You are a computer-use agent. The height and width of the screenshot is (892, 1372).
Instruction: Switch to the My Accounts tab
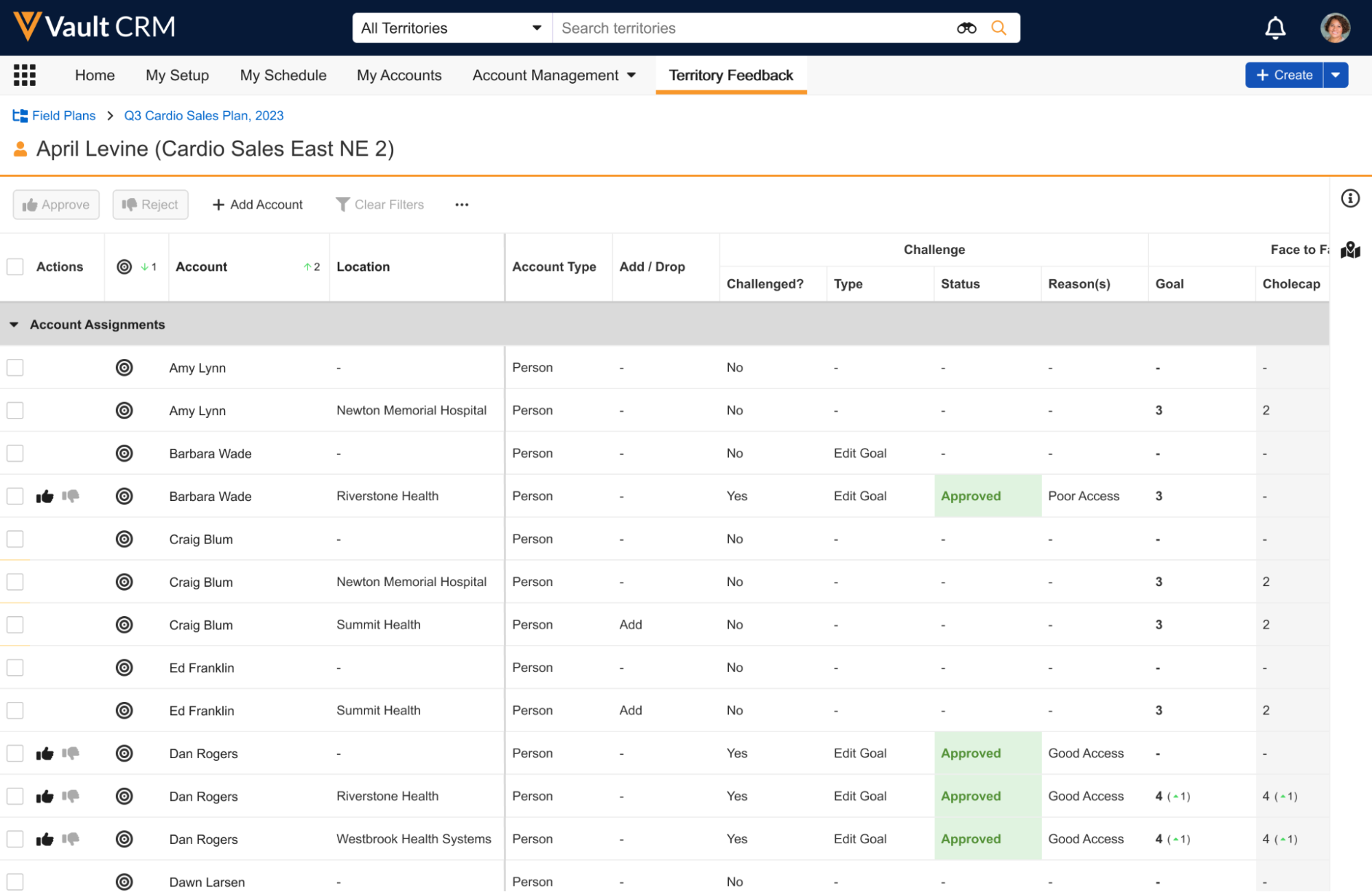[x=399, y=75]
